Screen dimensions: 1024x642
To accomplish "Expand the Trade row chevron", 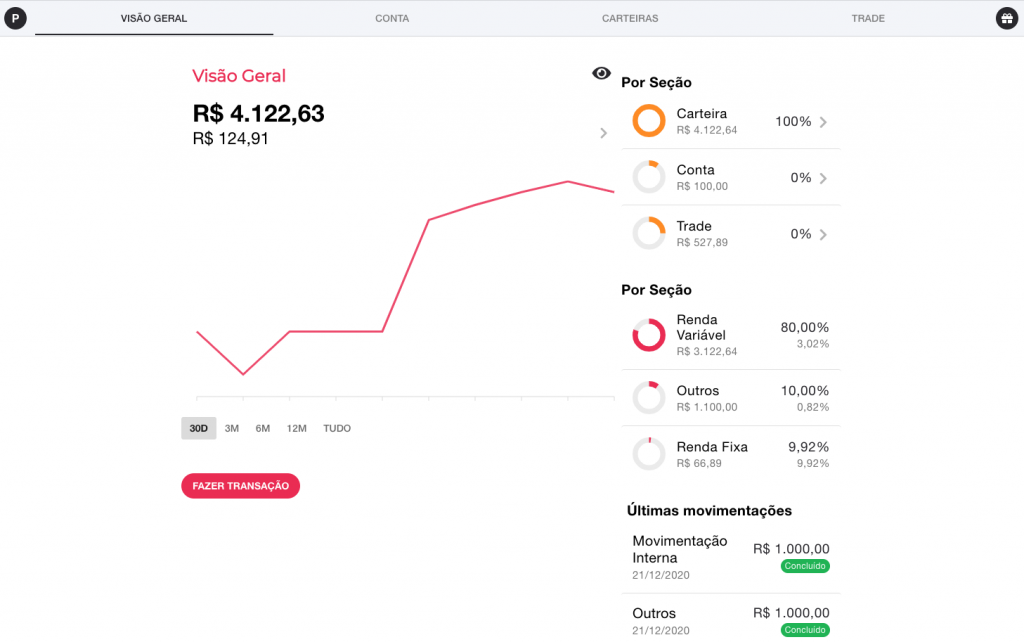I will 823,235.
